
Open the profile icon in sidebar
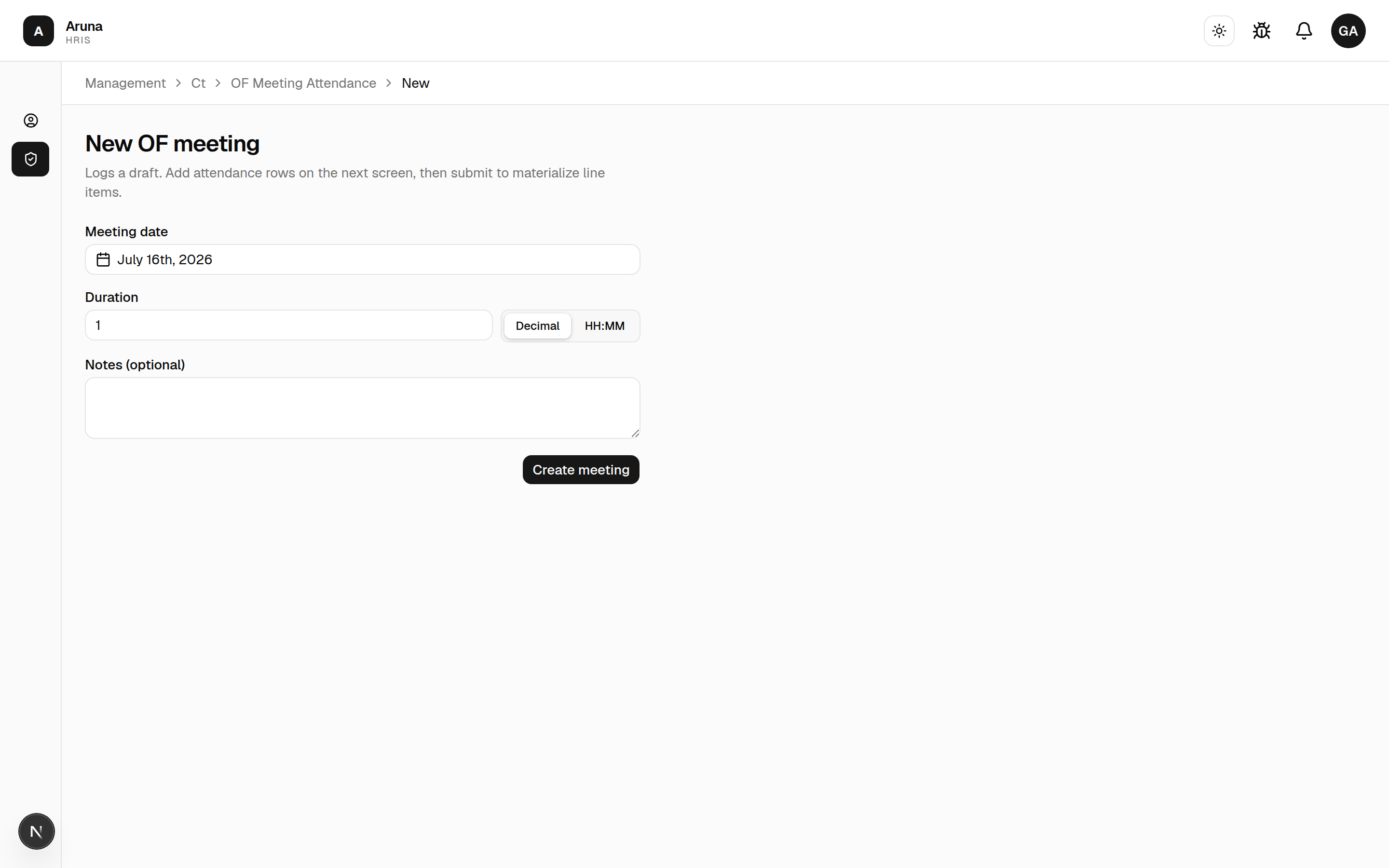coord(30,121)
